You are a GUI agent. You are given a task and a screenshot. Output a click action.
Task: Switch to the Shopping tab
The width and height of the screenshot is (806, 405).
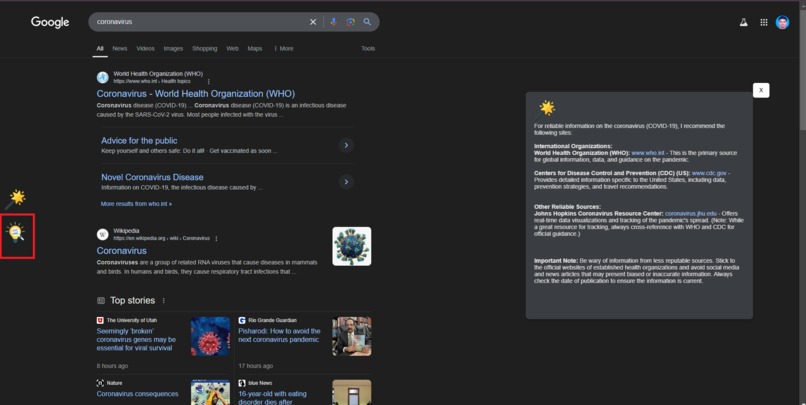click(x=205, y=48)
